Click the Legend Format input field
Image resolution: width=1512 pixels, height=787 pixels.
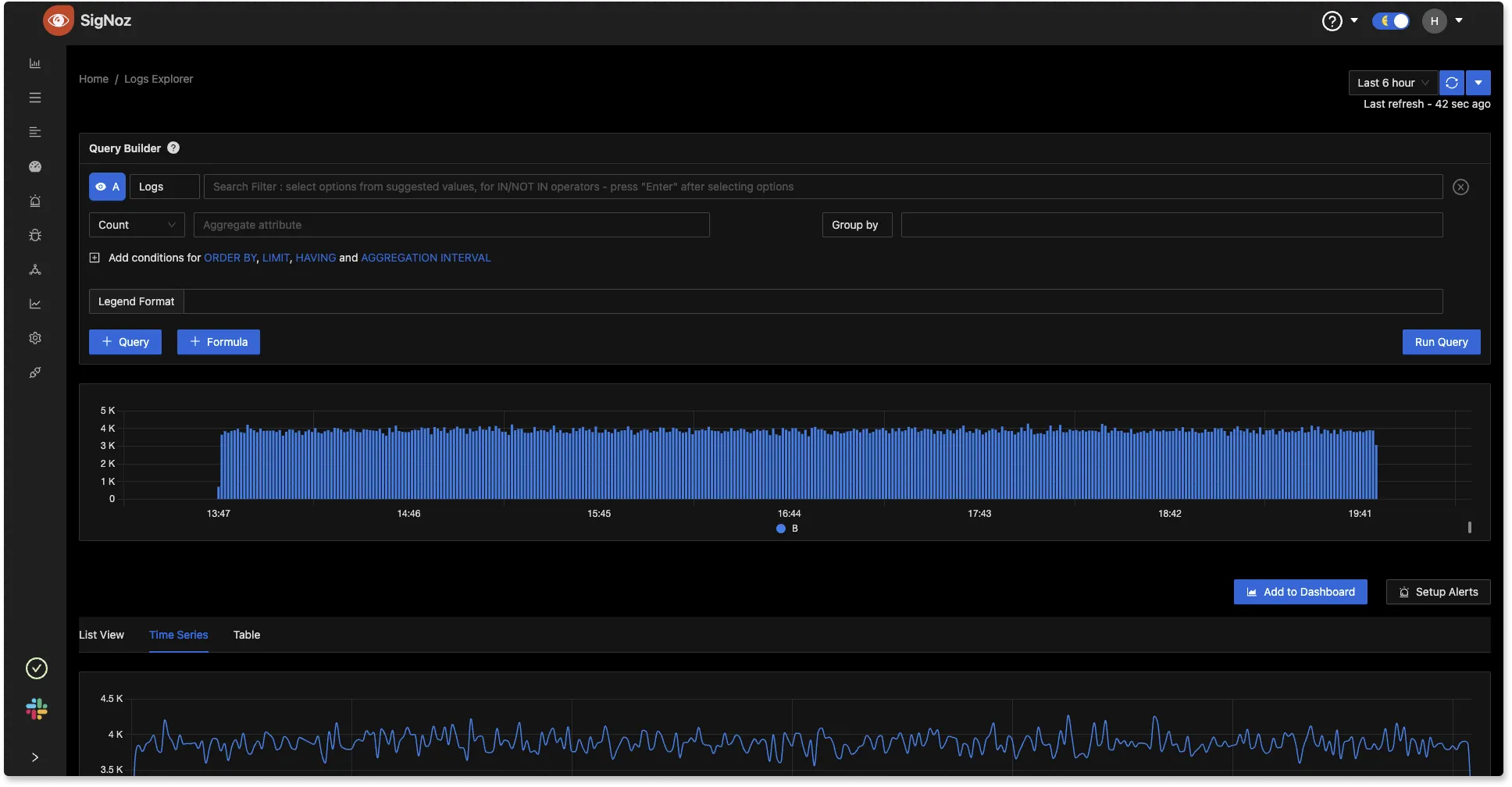(x=813, y=301)
